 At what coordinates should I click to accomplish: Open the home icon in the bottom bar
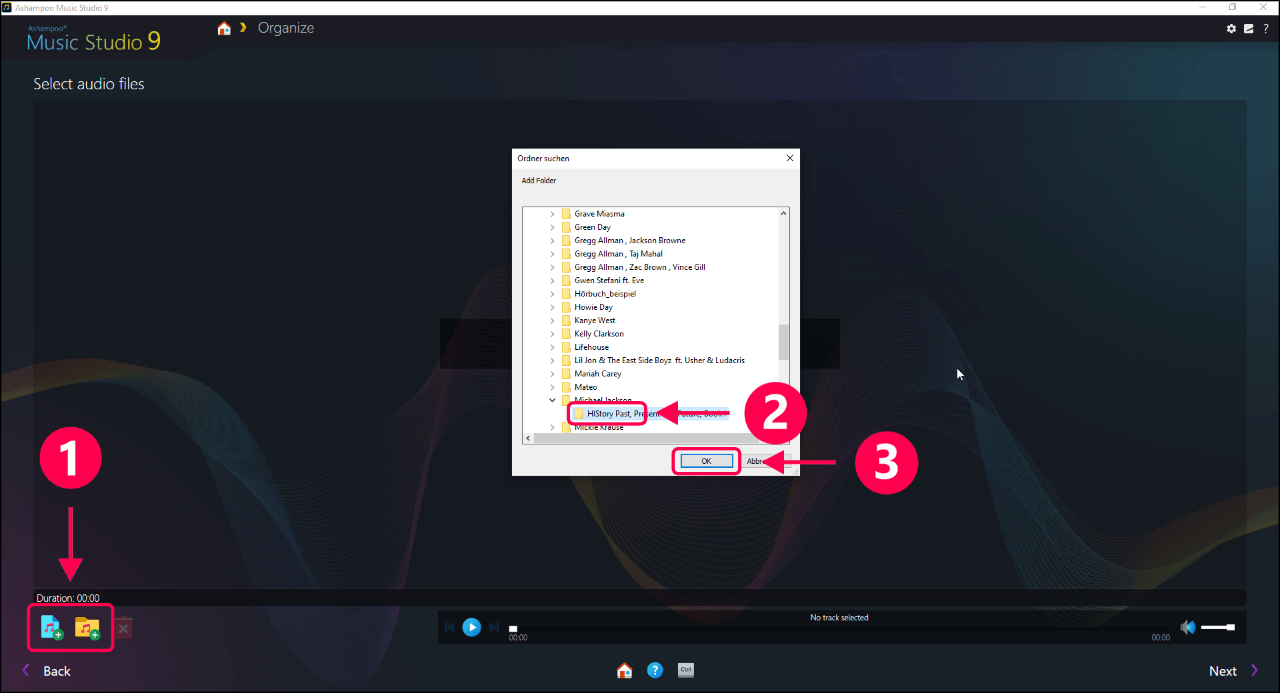[x=624, y=671]
